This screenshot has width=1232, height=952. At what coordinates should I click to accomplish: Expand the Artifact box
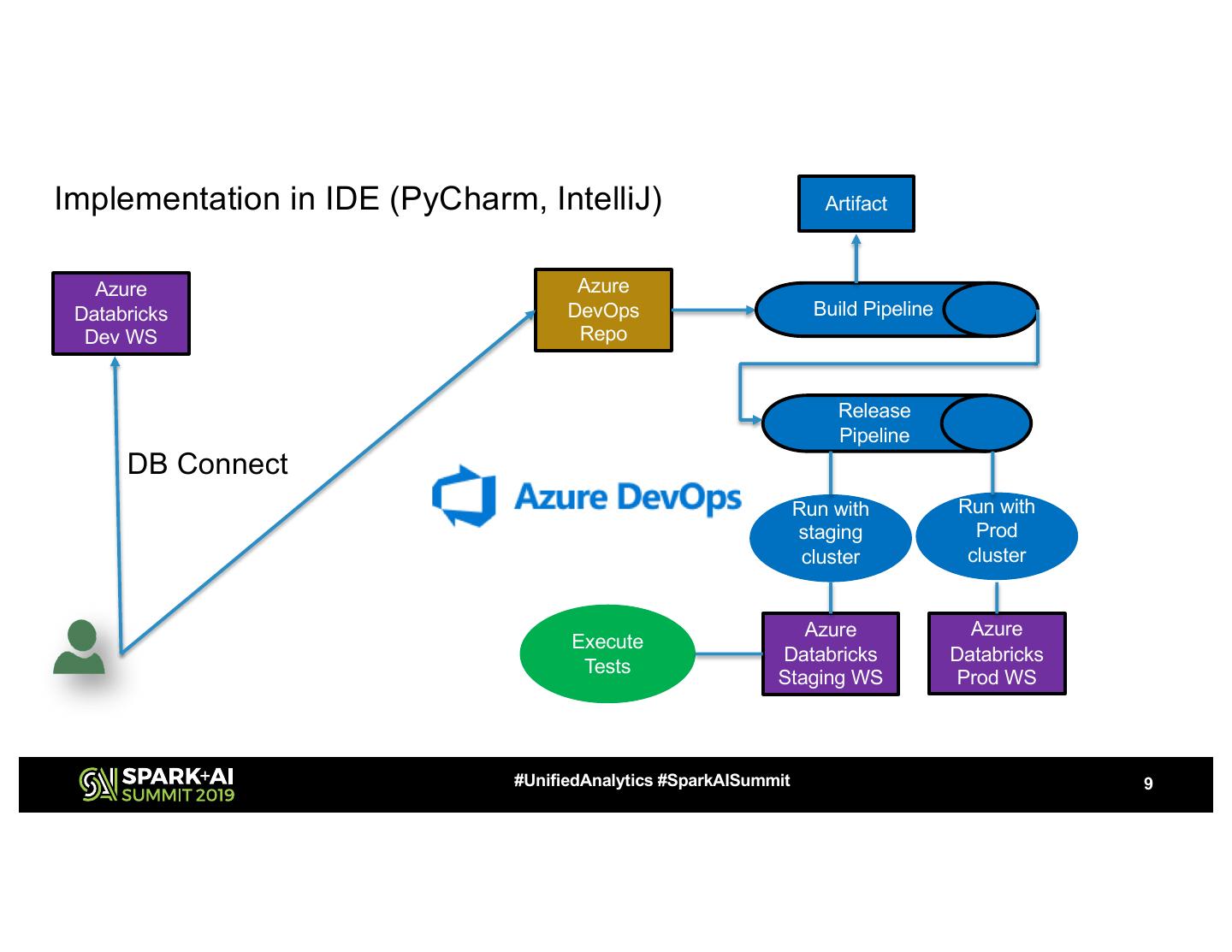[856, 203]
